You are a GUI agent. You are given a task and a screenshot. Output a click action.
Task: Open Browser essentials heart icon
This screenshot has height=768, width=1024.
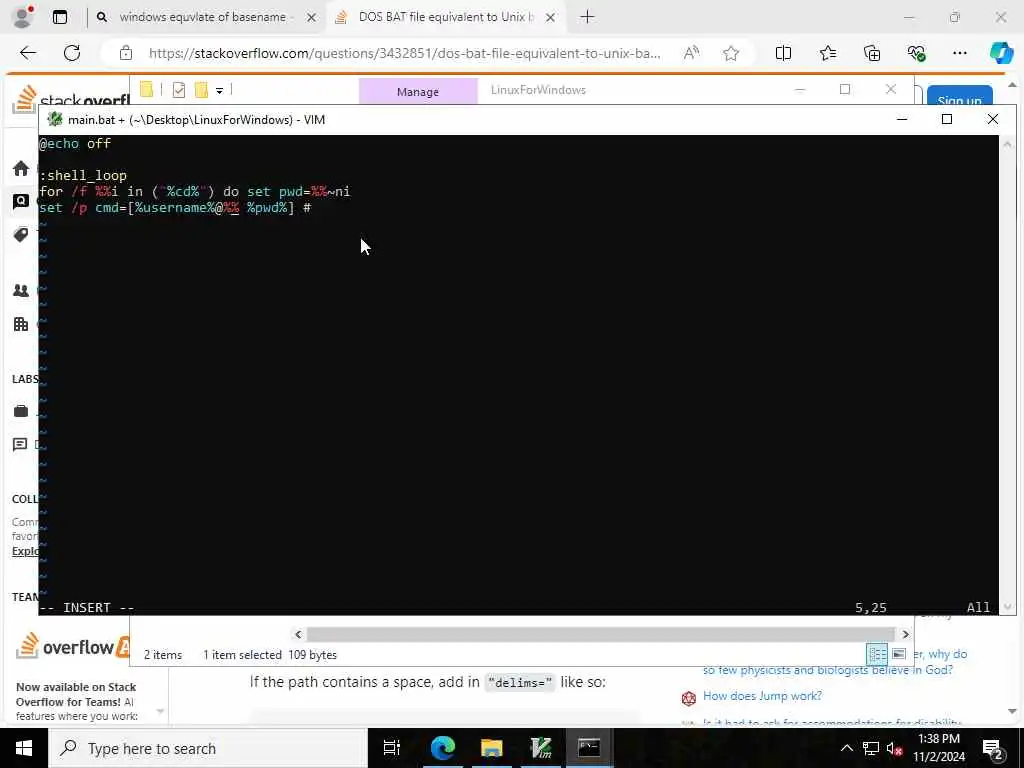pos(916,53)
